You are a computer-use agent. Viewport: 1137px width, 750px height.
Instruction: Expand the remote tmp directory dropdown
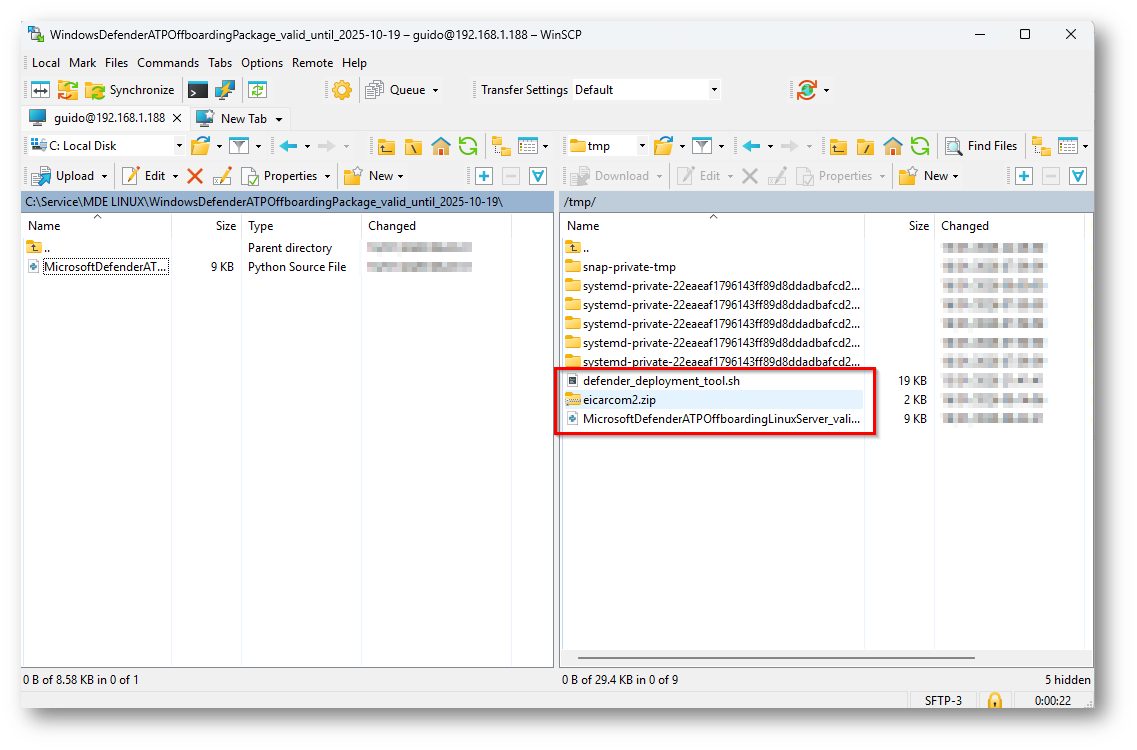pyautogui.click(x=641, y=146)
